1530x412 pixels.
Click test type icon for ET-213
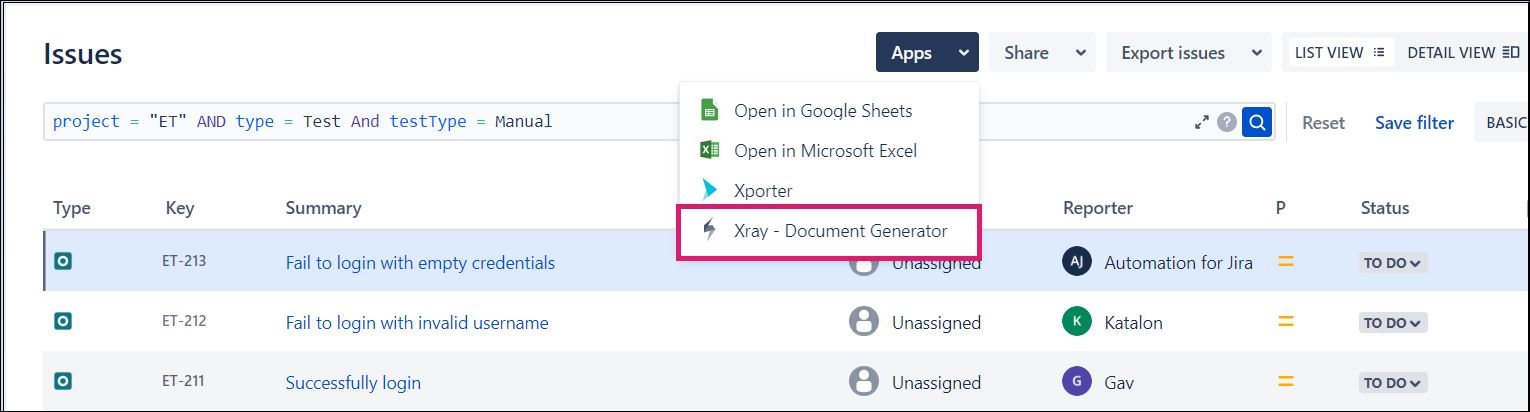coord(62,262)
